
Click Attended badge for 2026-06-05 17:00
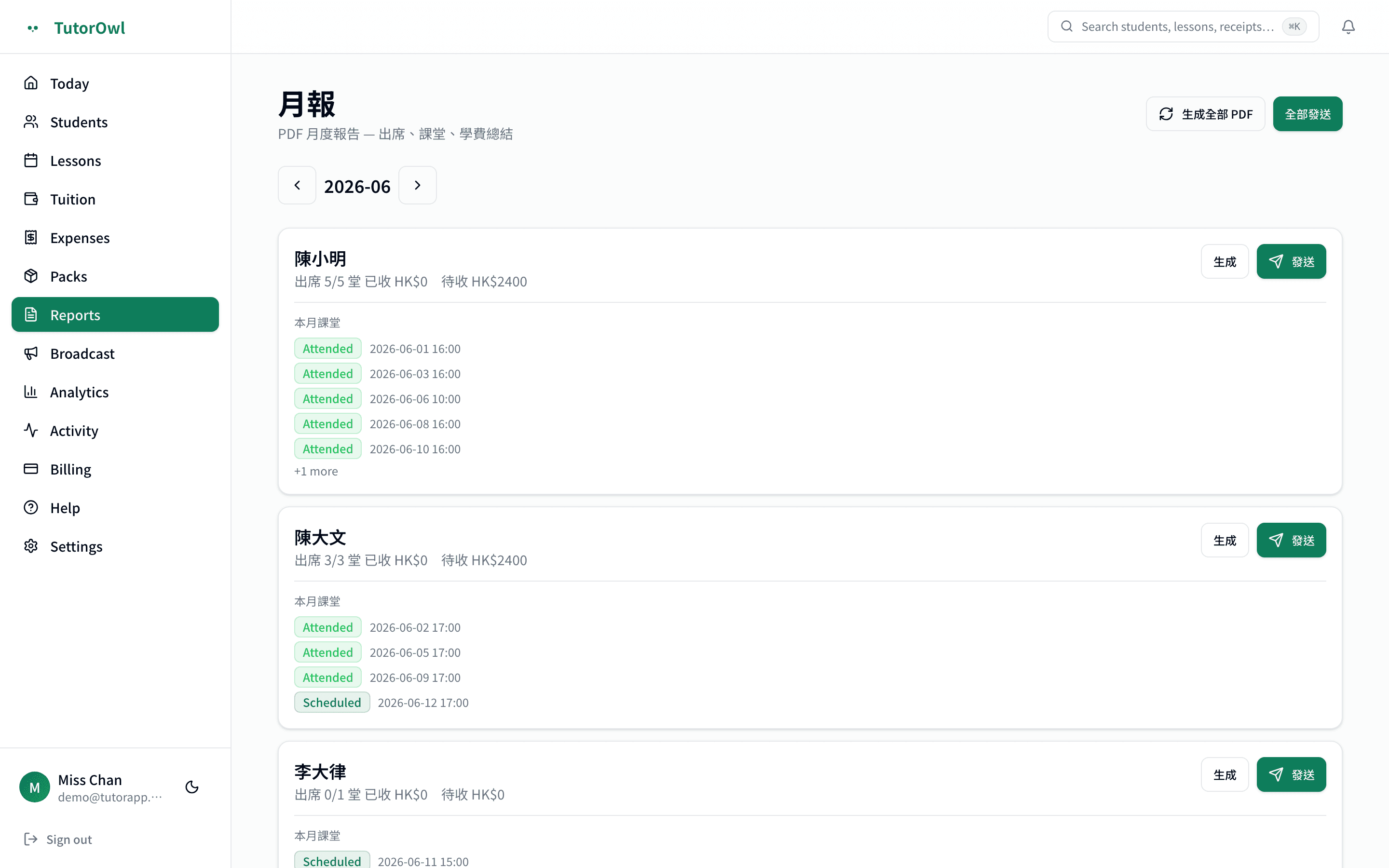pos(328,652)
